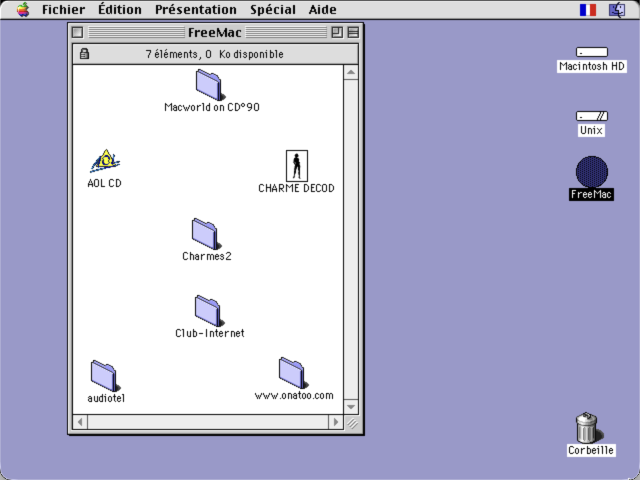Select the www.onatoo.com folder icon
The height and width of the screenshot is (480, 640).
pyautogui.click(x=293, y=373)
